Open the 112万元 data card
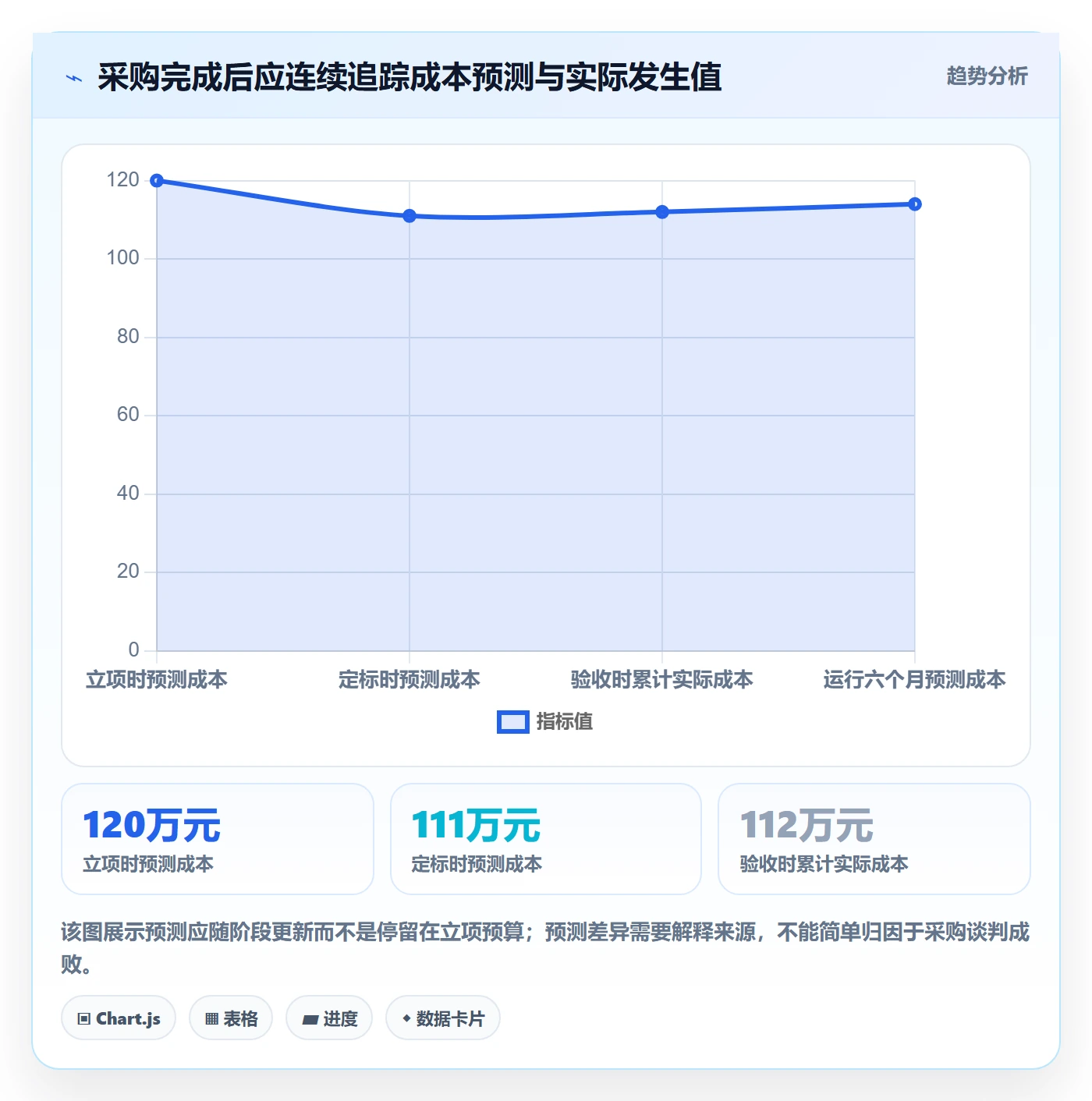The height and width of the screenshot is (1101, 1092). coord(874,839)
